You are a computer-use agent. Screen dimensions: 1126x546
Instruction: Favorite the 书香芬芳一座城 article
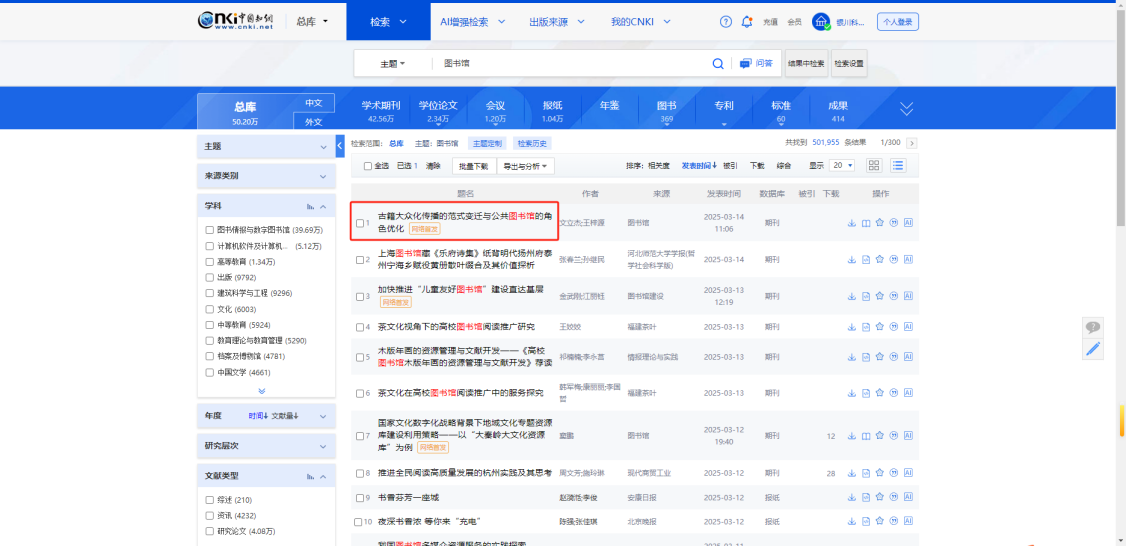880,498
